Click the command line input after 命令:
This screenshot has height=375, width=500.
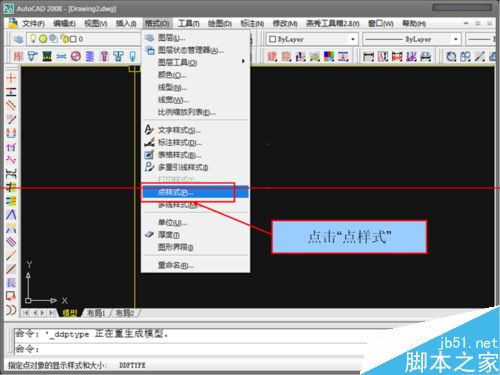200,349
